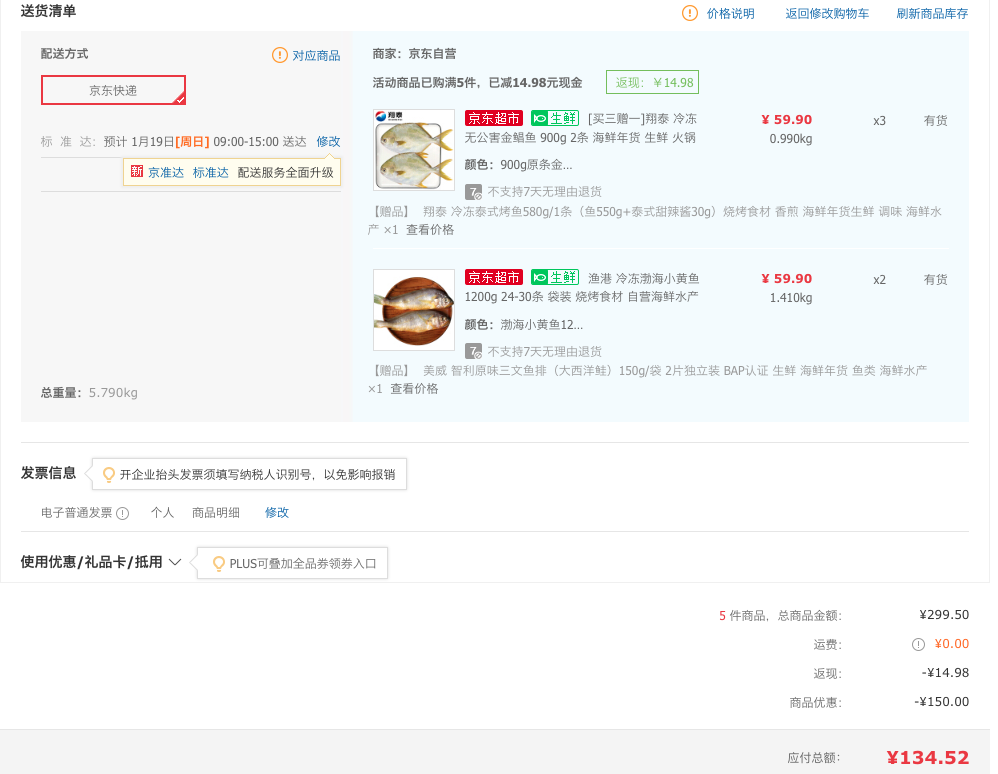
Task: Open 翔泰 冷冻无公害金鲳鱼 product title
Action: [580, 129]
